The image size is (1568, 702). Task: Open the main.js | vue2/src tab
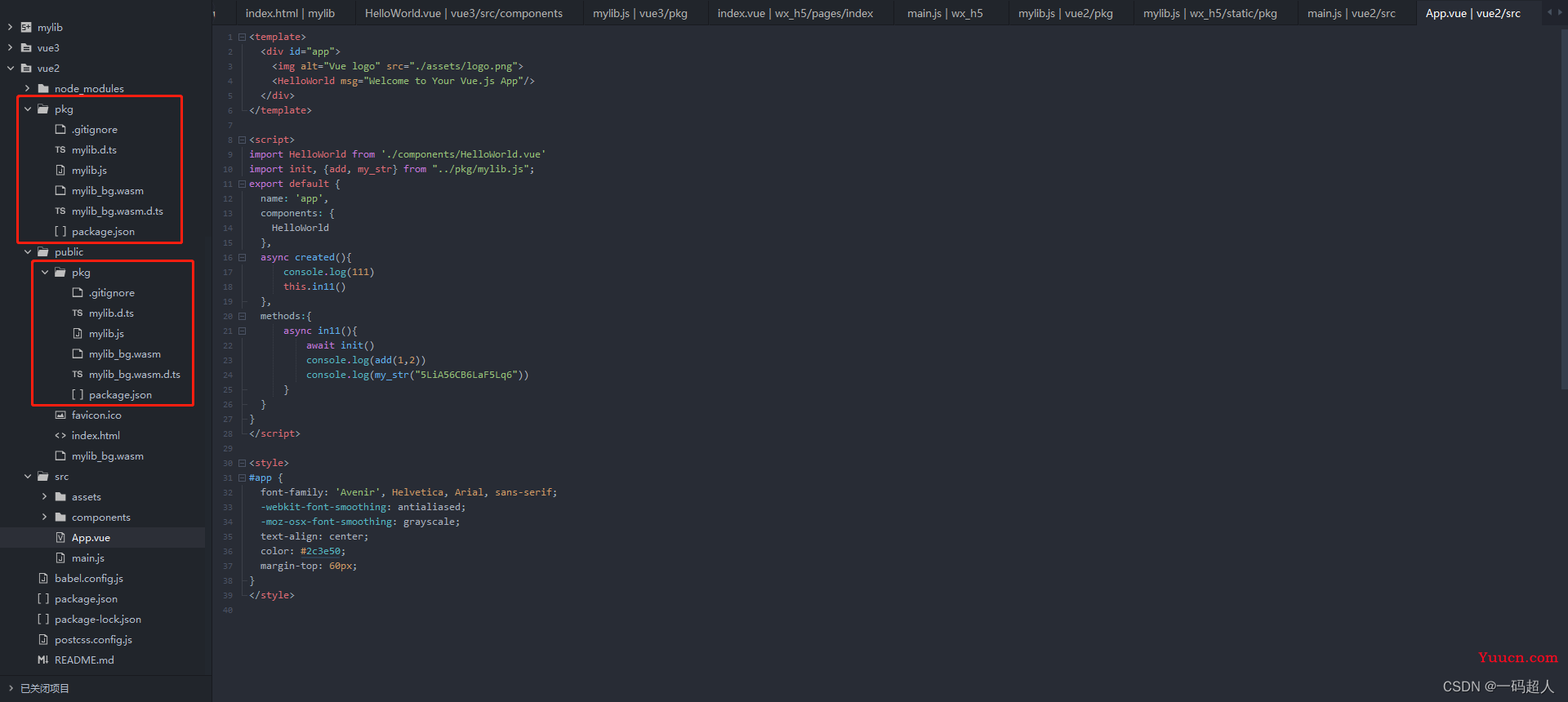1352,13
